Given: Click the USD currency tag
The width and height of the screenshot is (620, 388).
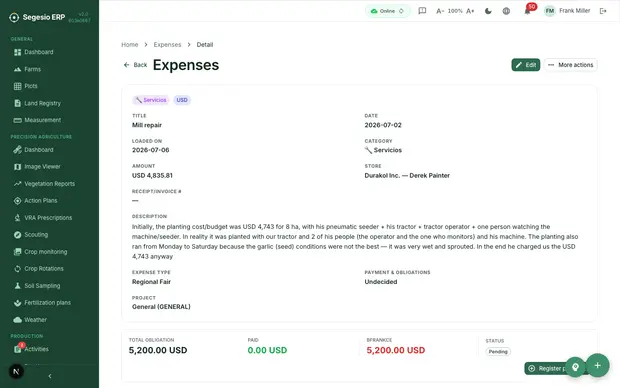Looking at the screenshot, I should point(182,100).
